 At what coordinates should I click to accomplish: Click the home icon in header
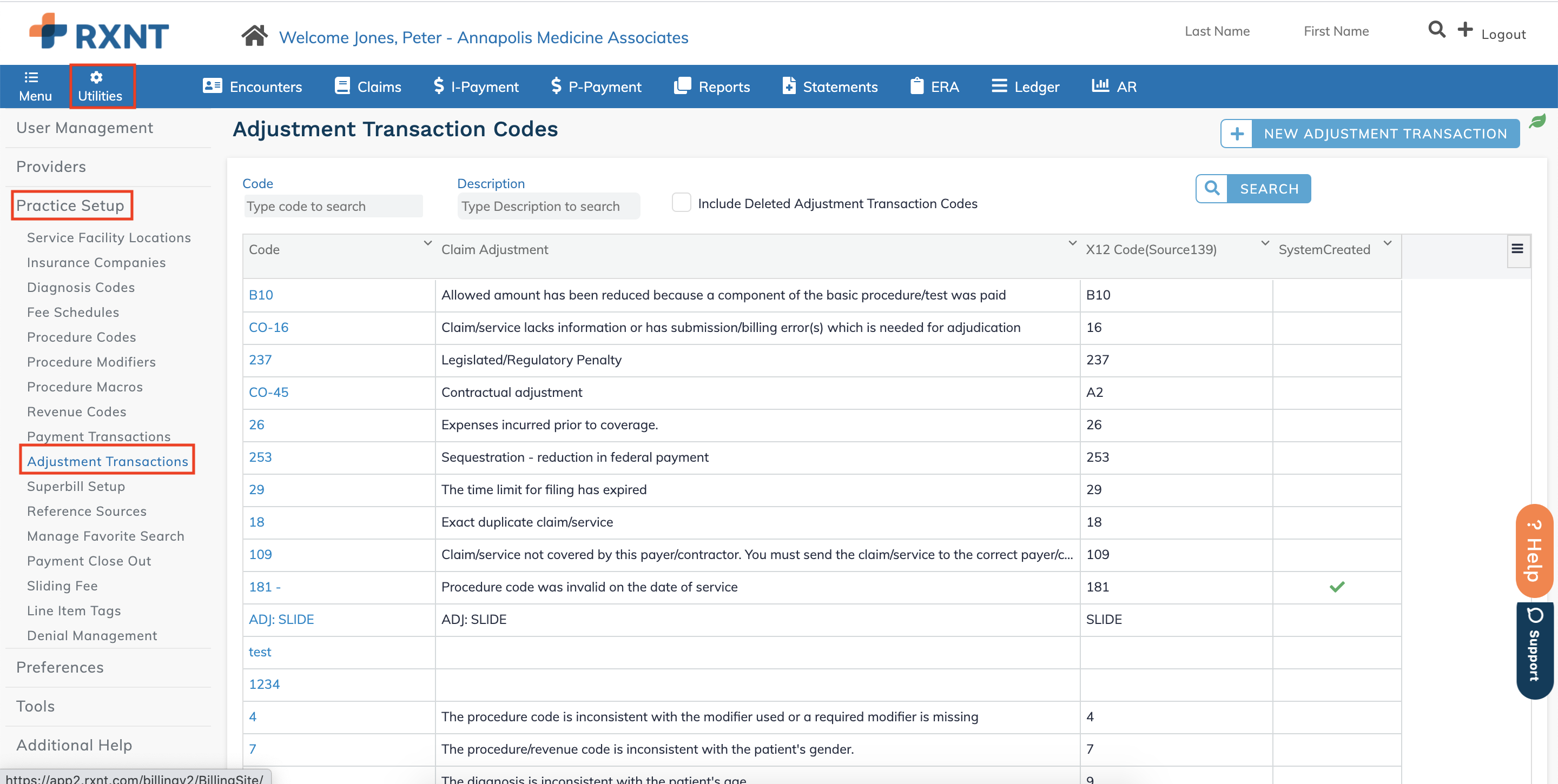pos(255,36)
